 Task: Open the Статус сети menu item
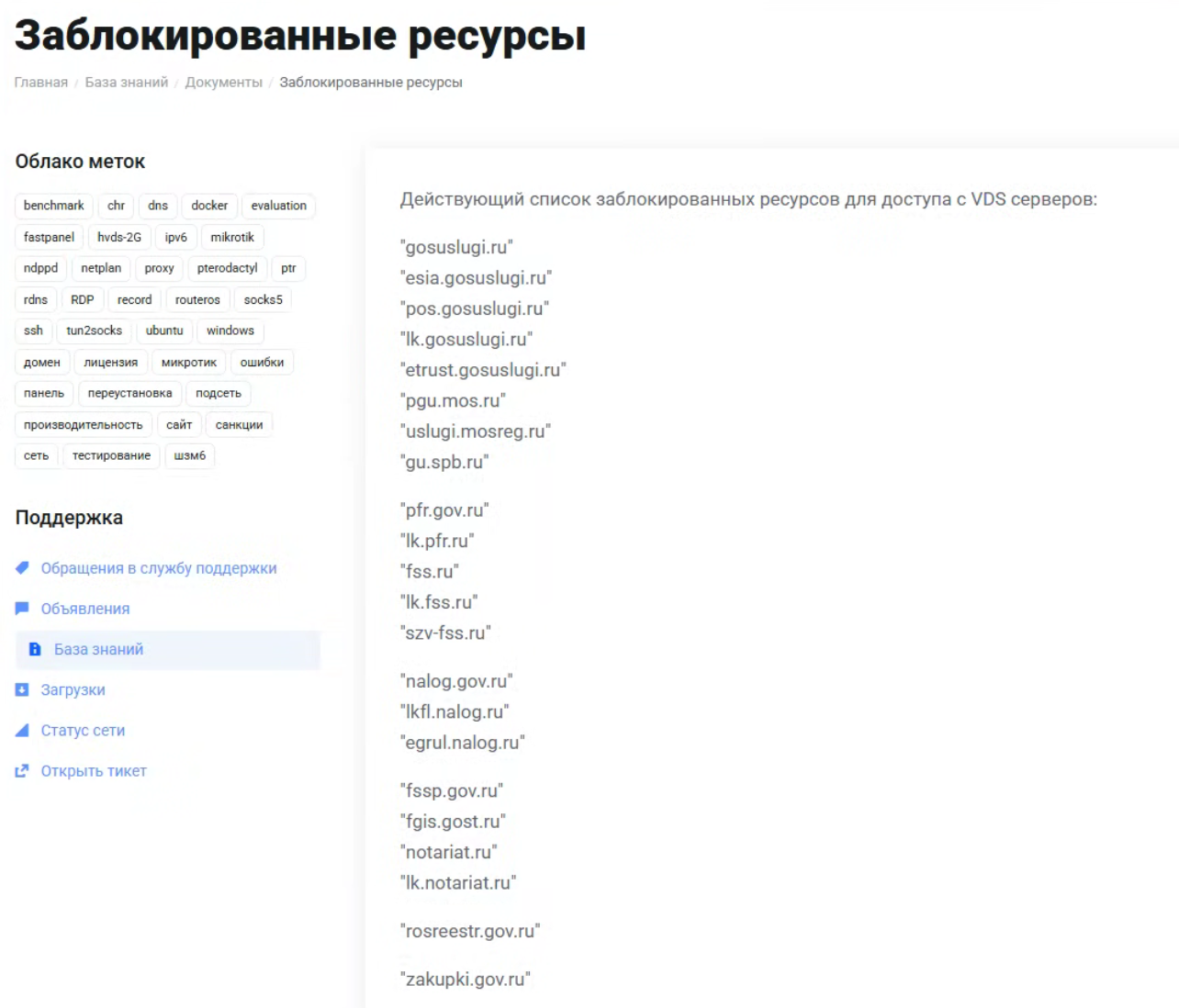click(x=83, y=730)
